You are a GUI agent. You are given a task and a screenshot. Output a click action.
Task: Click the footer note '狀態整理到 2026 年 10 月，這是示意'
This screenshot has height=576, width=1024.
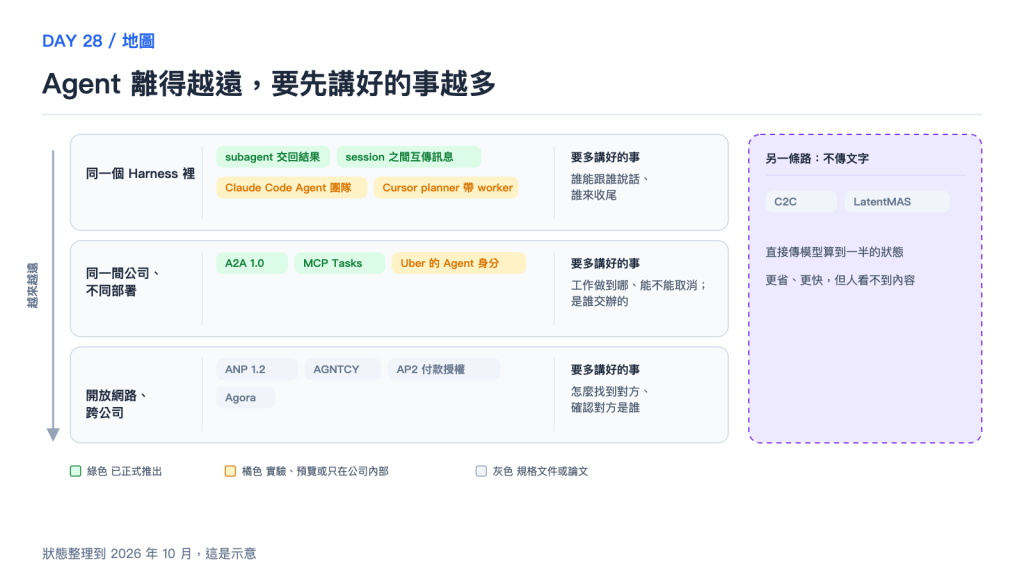coord(150,554)
